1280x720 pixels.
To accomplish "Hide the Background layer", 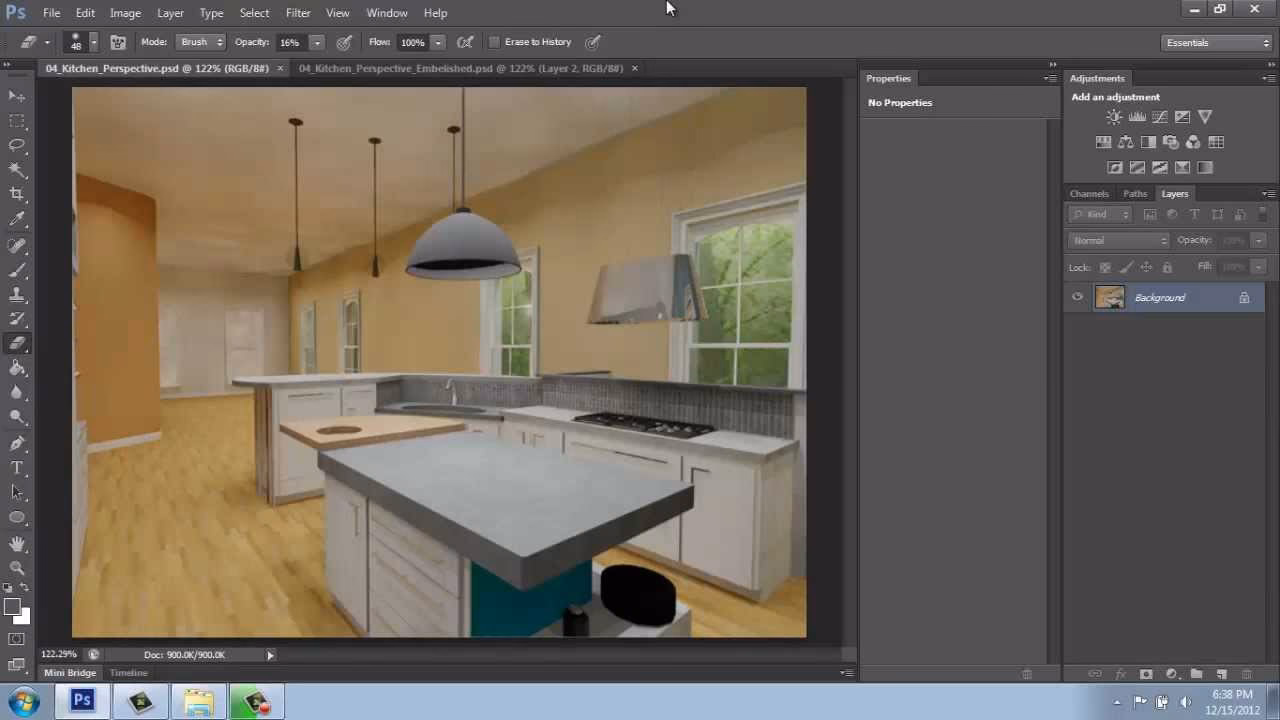I will [1077, 297].
